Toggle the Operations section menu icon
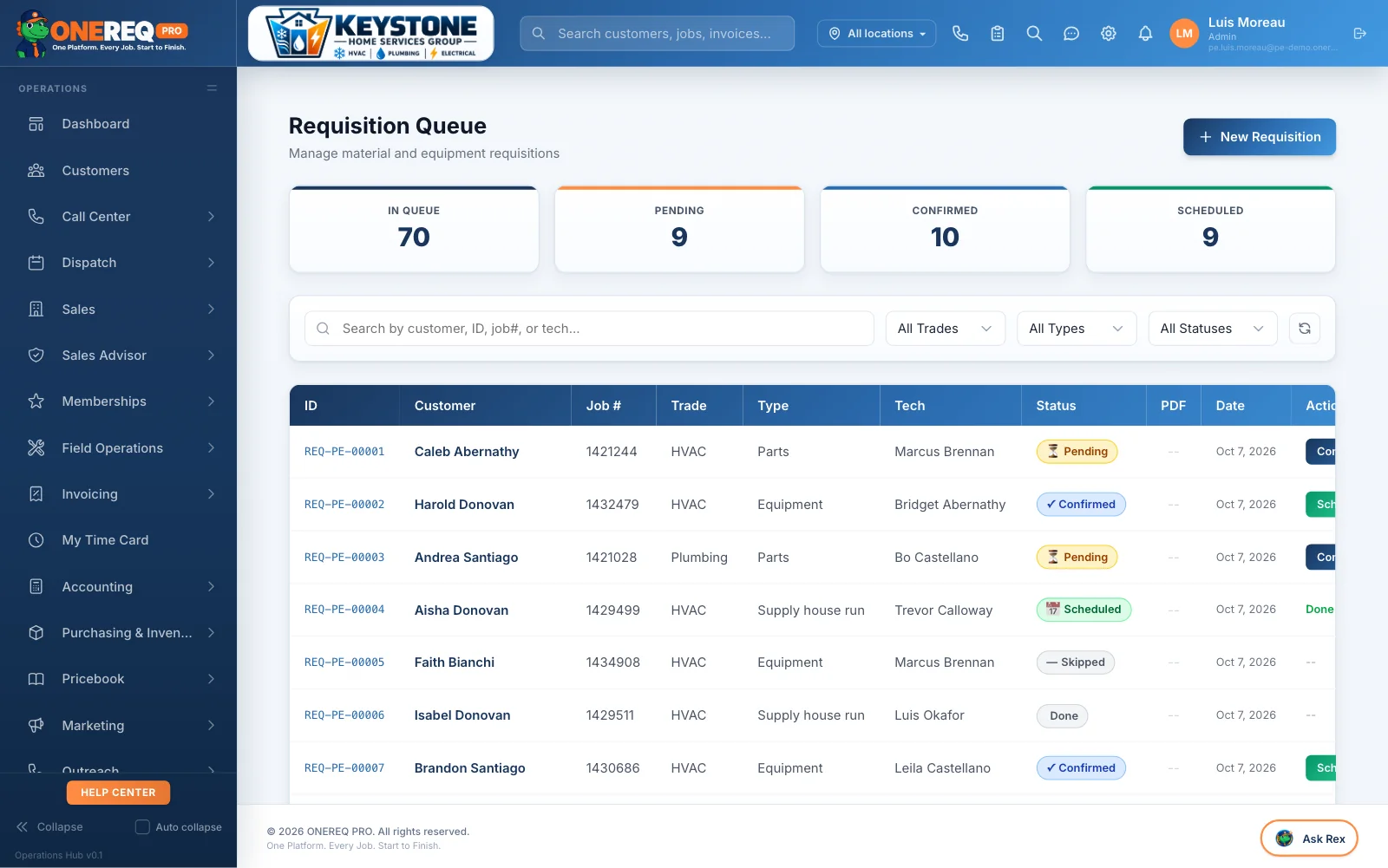The height and width of the screenshot is (868, 1388). (x=212, y=88)
